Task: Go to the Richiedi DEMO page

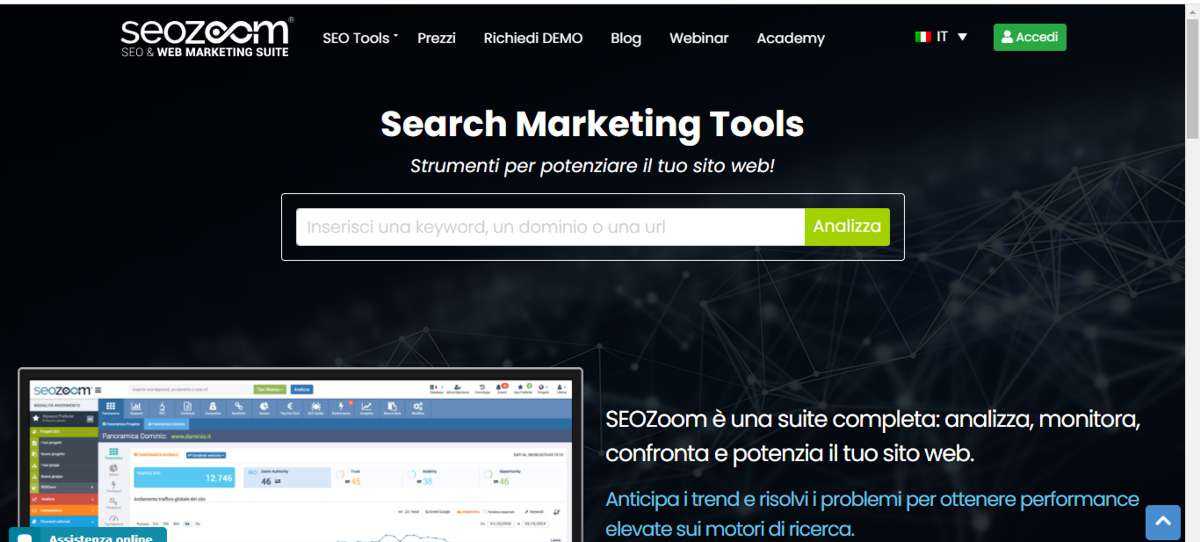Action: (533, 38)
